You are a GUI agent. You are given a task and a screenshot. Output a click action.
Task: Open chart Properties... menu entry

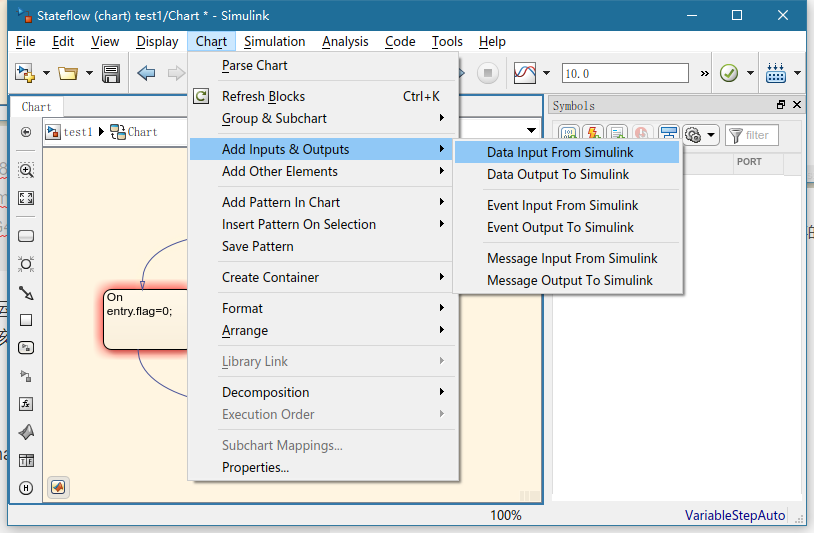324,467
